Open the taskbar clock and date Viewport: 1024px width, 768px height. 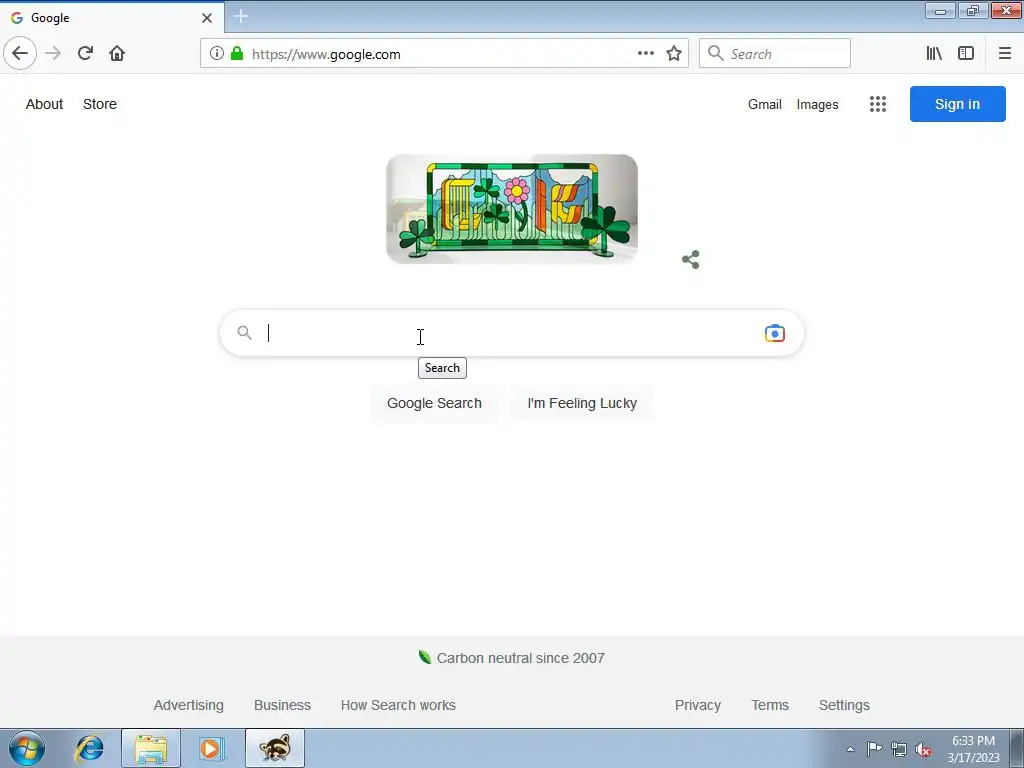click(x=973, y=749)
